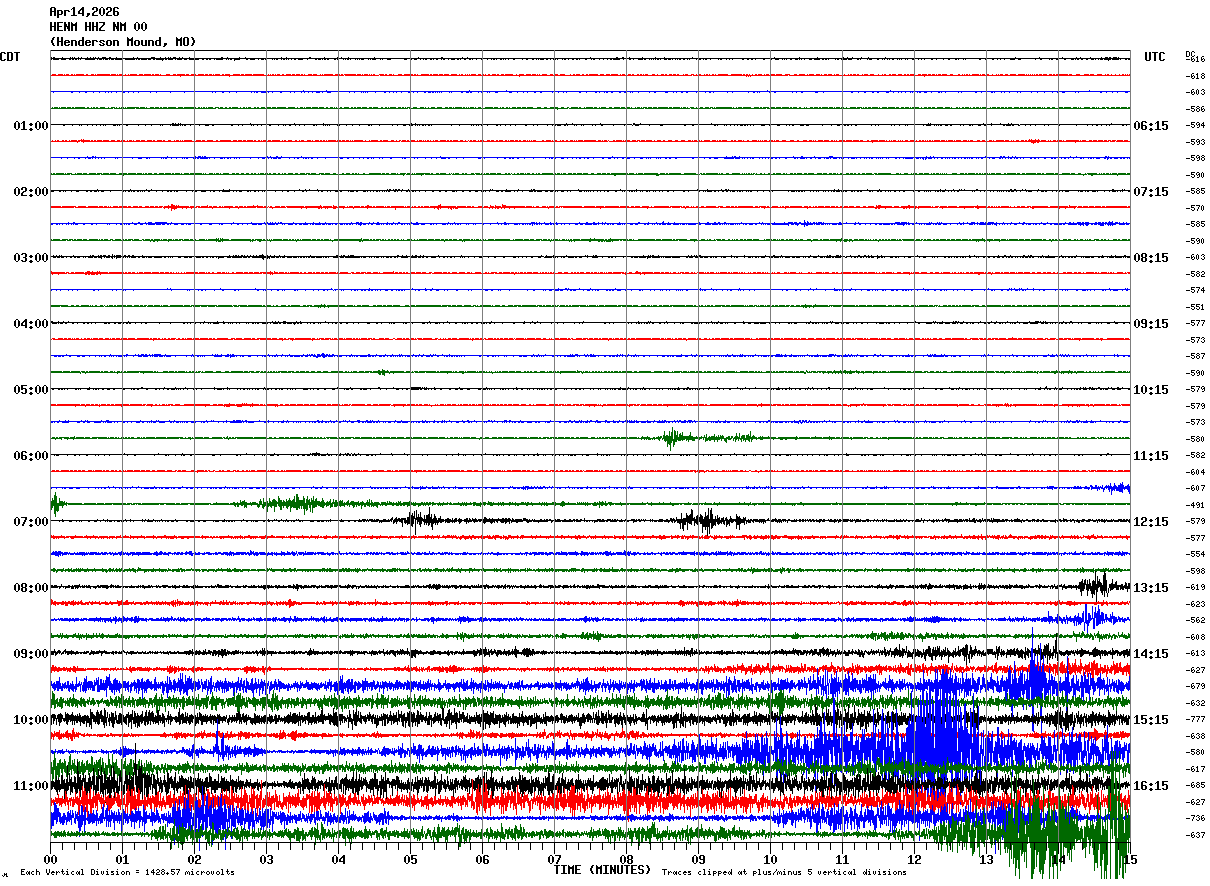
Task: Click the DC offset value -586
Action: click(1195, 109)
